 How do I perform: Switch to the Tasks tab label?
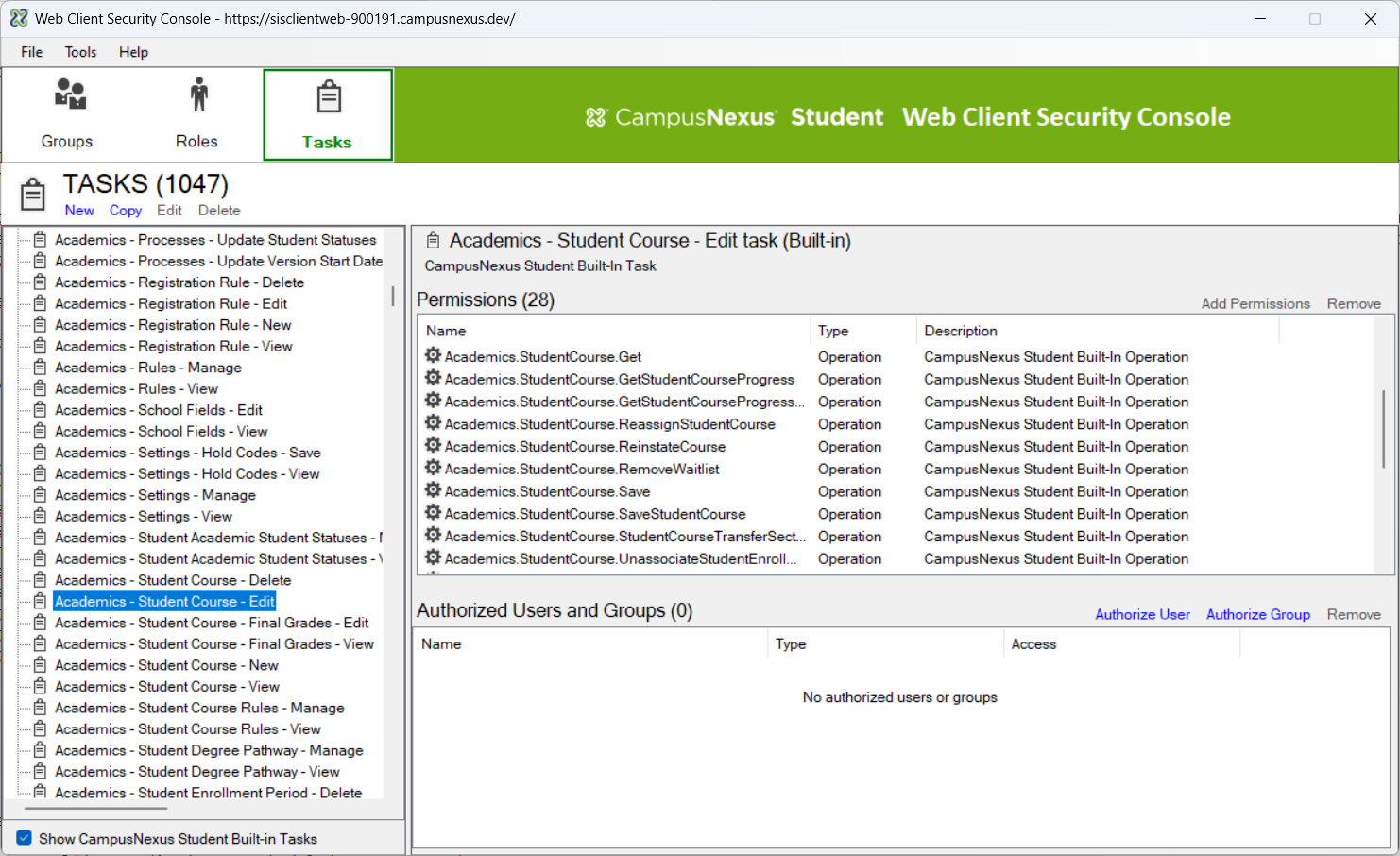[x=327, y=142]
